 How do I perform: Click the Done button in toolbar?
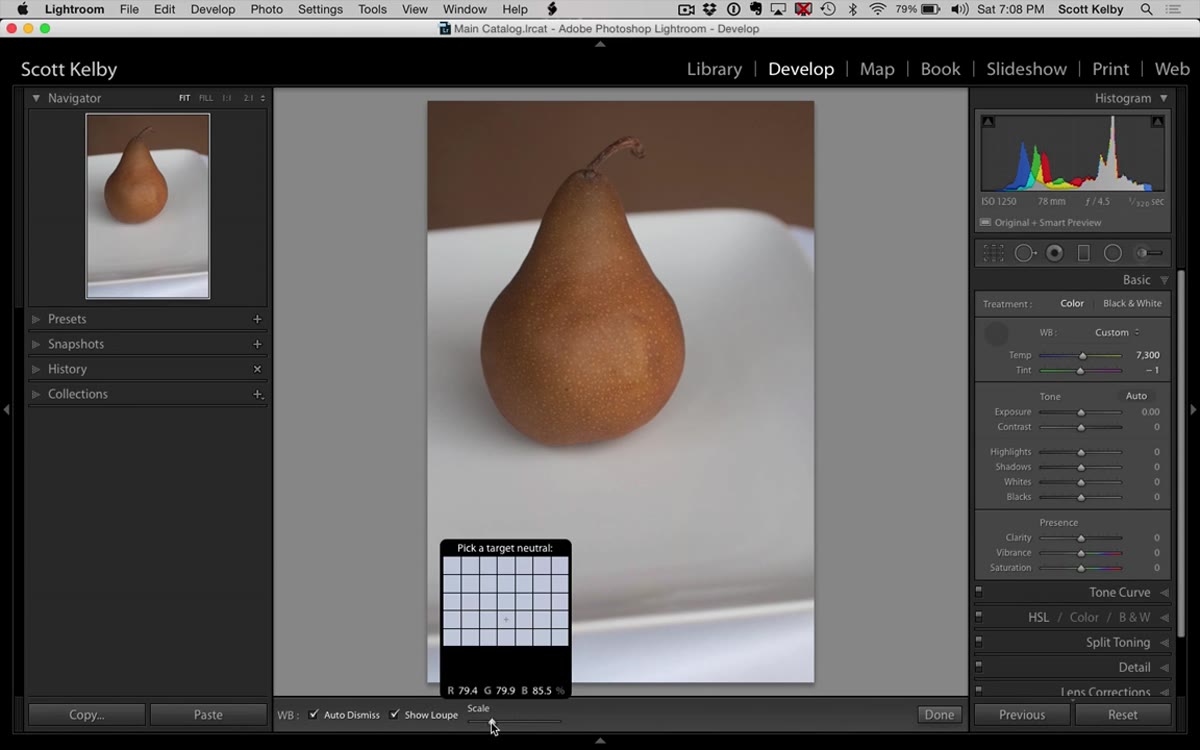pyautogui.click(x=939, y=715)
